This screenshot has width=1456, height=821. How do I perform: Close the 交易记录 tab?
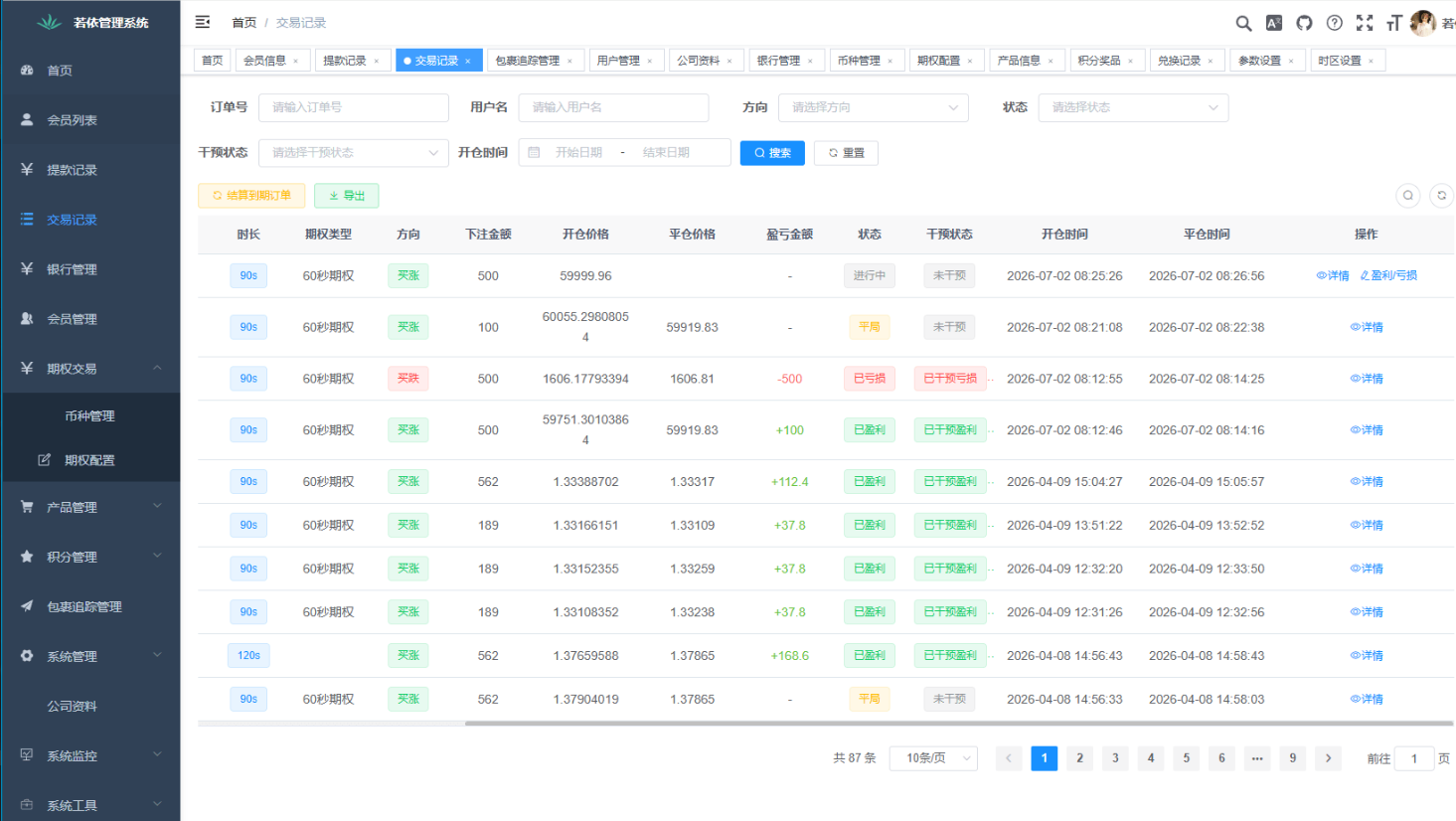[x=468, y=62]
